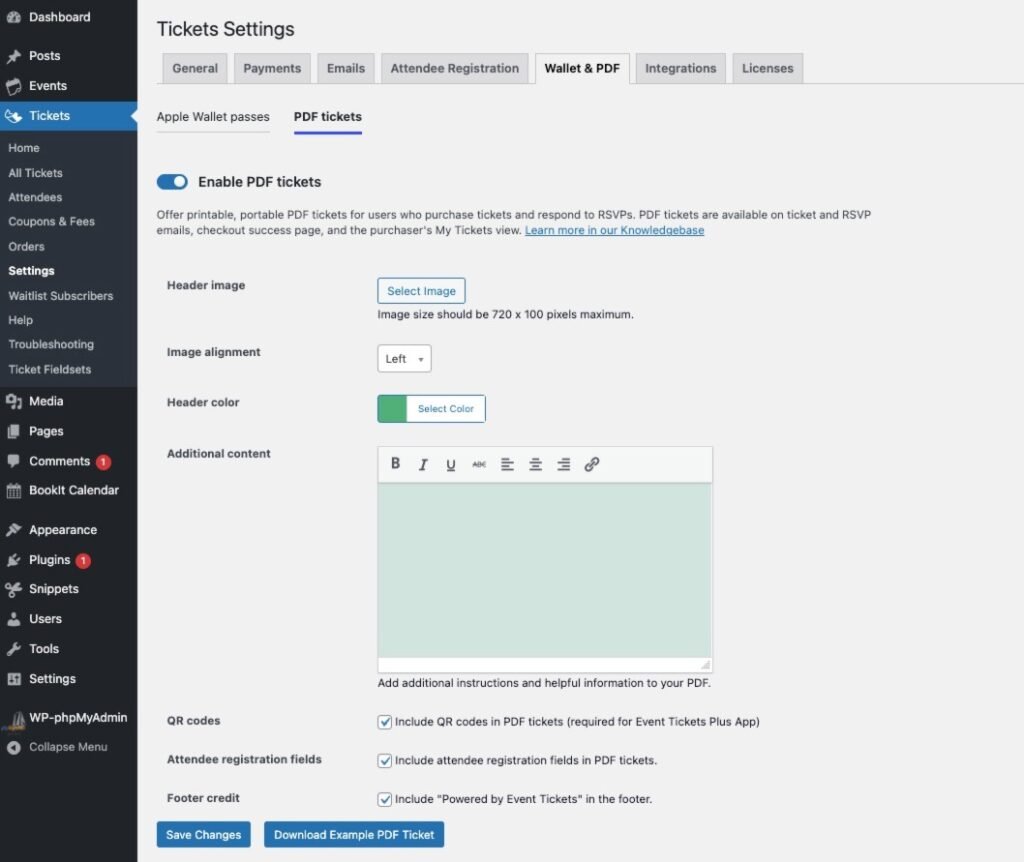Open the Image alignment dropdown
This screenshot has height=862, width=1024.
pyautogui.click(x=404, y=359)
